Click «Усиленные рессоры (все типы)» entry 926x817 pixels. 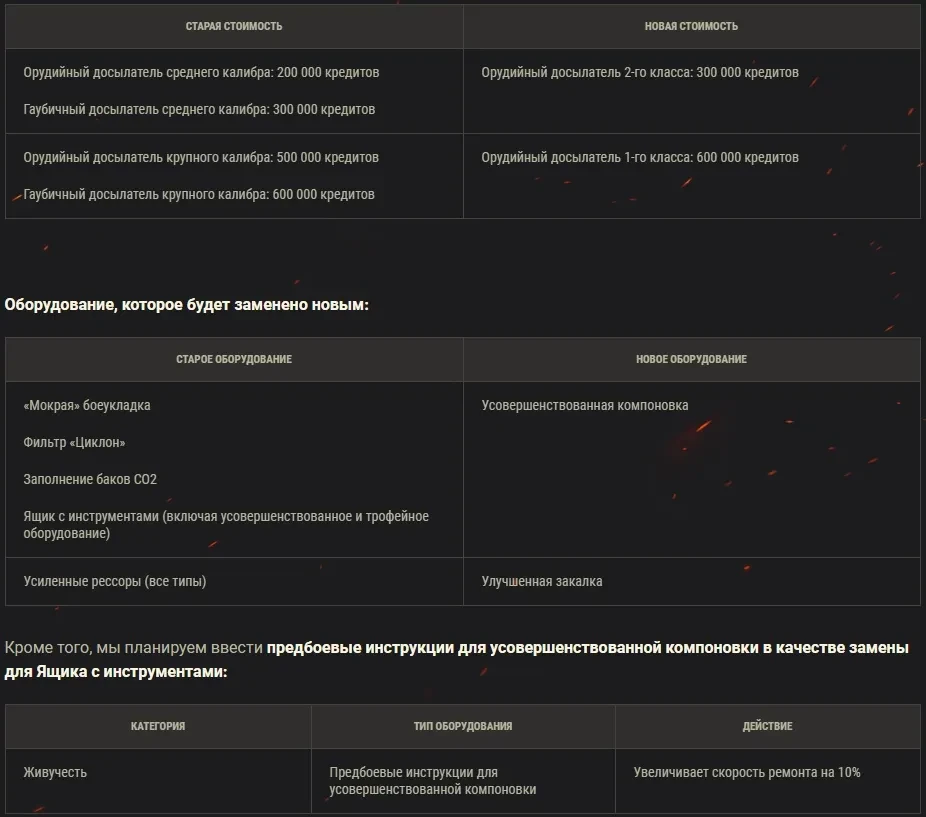coord(115,581)
